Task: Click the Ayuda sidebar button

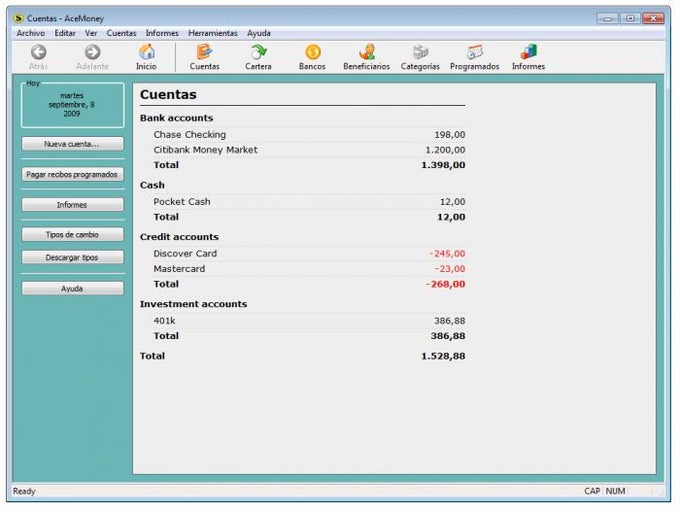Action: (72, 289)
